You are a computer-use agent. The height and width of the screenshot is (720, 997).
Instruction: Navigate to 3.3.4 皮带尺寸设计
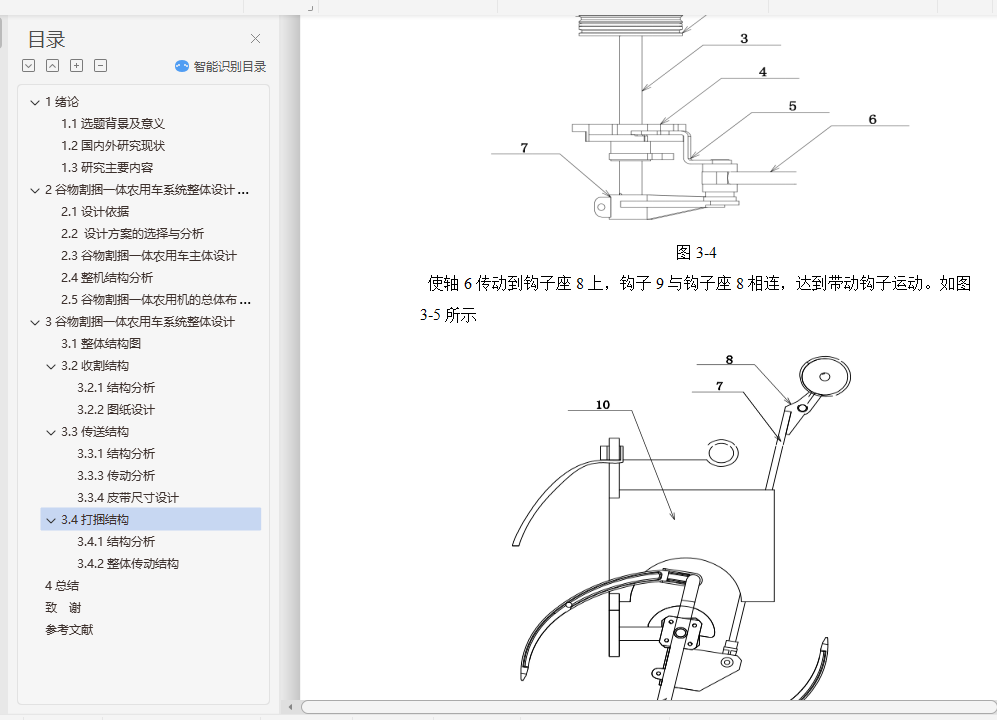[x=128, y=498]
